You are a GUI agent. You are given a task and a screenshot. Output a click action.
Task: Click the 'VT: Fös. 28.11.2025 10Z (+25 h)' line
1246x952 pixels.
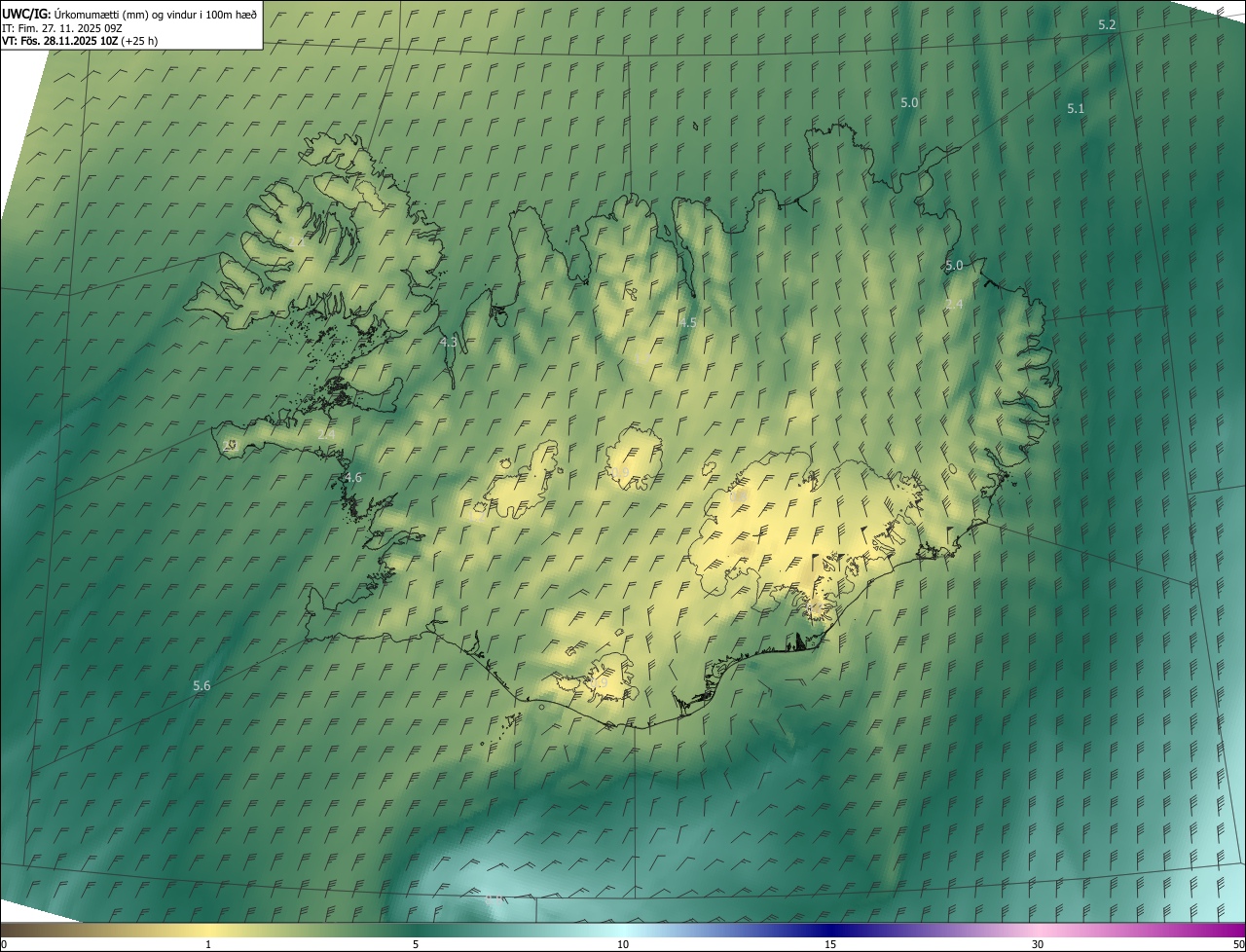pos(80,41)
